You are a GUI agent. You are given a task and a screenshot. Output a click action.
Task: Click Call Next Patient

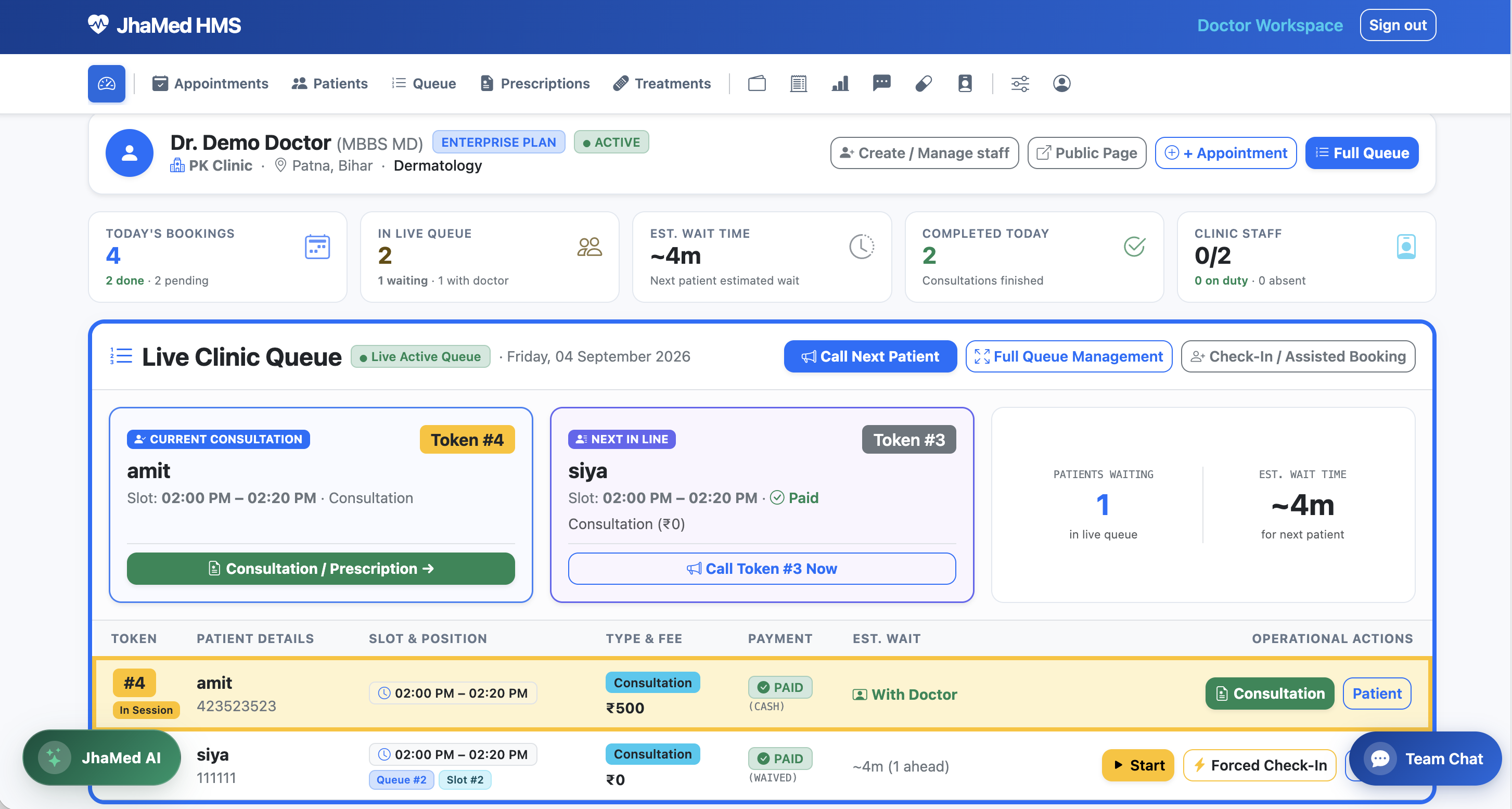(x=870, y=356)
